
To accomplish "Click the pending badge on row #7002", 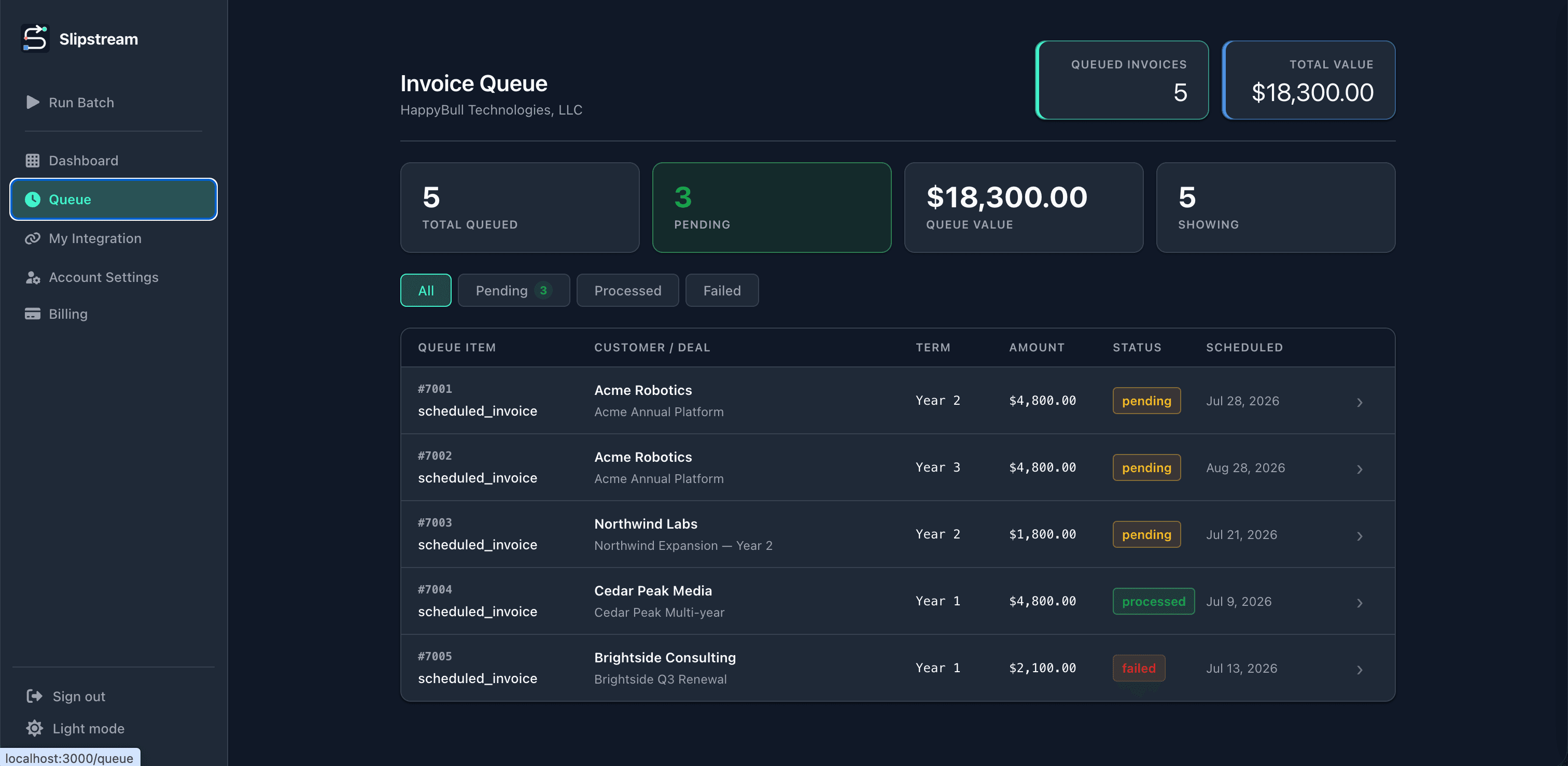I will click(1146, 467).
